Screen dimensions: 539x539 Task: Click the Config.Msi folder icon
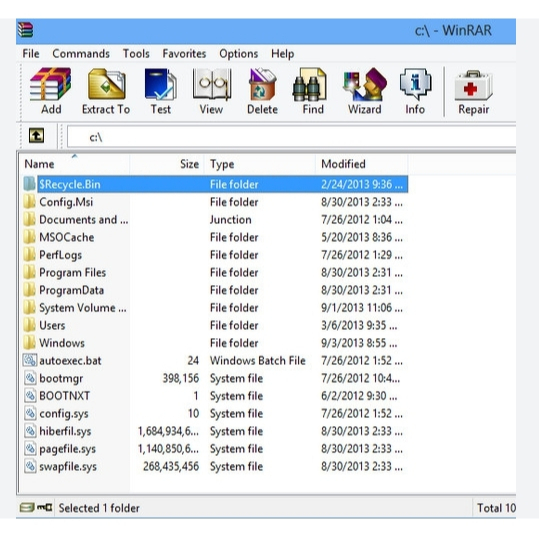30,202
